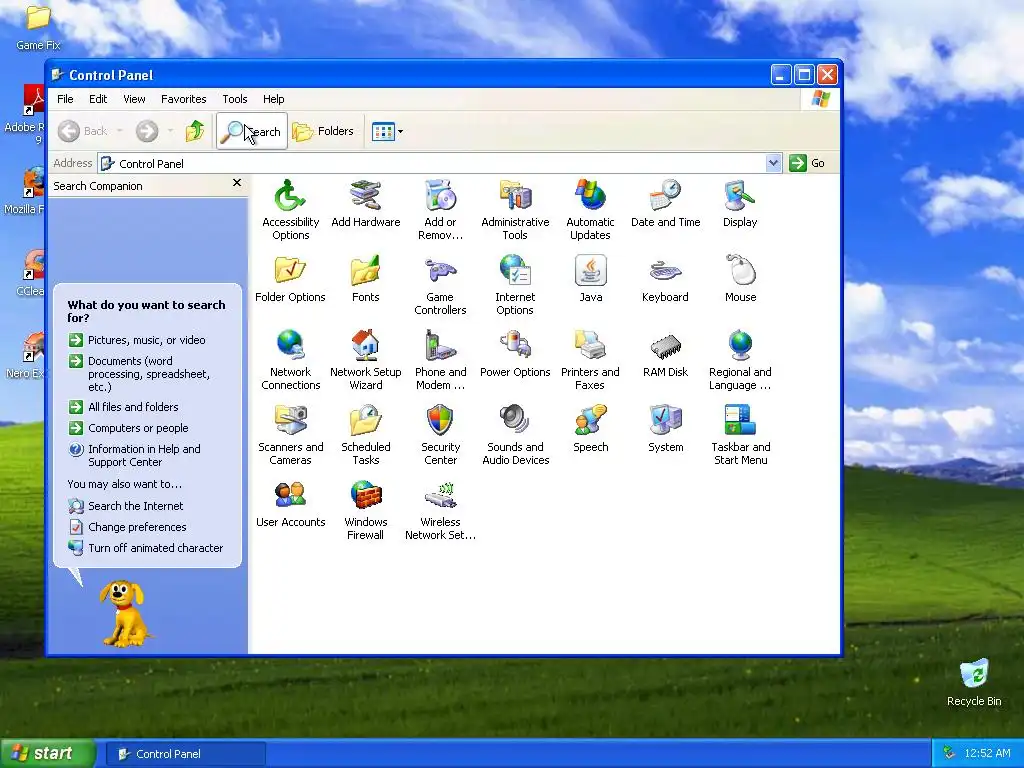Open Windows Firewall icon

click(366, 510)
